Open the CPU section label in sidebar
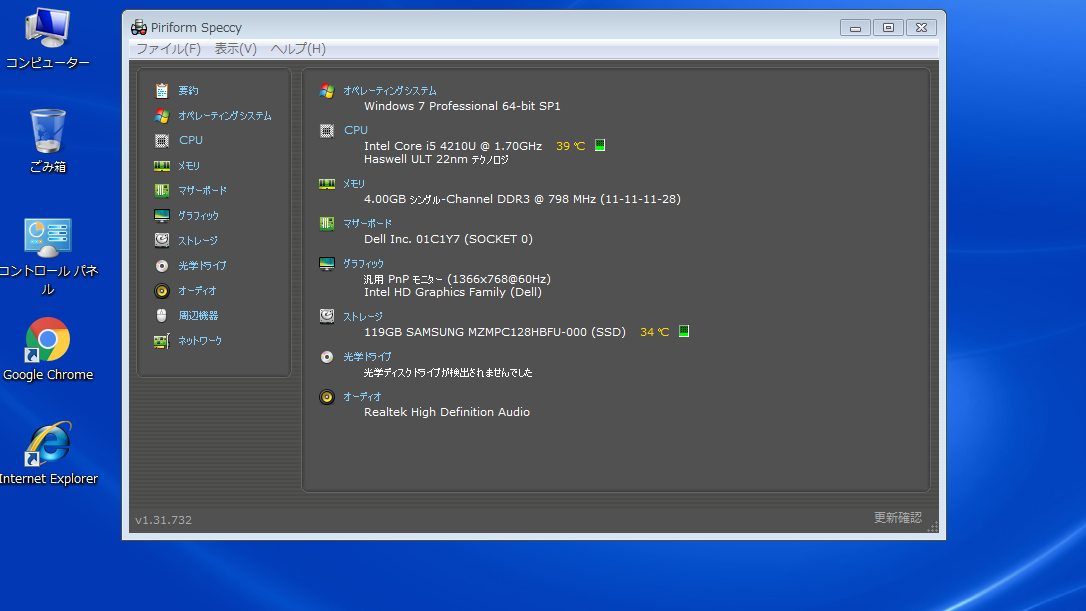The width and height of the screenshot is (1086, 611). (x=191, y=140)
